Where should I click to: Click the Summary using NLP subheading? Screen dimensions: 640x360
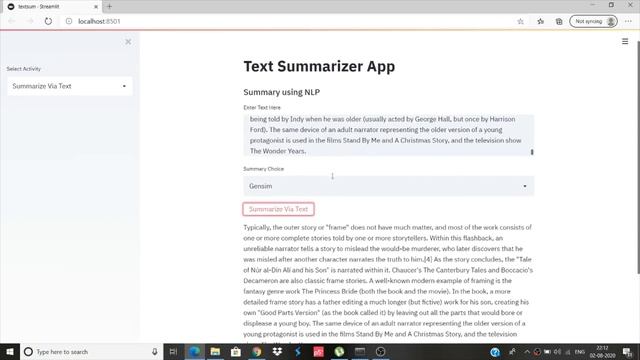tap(282, 92)
